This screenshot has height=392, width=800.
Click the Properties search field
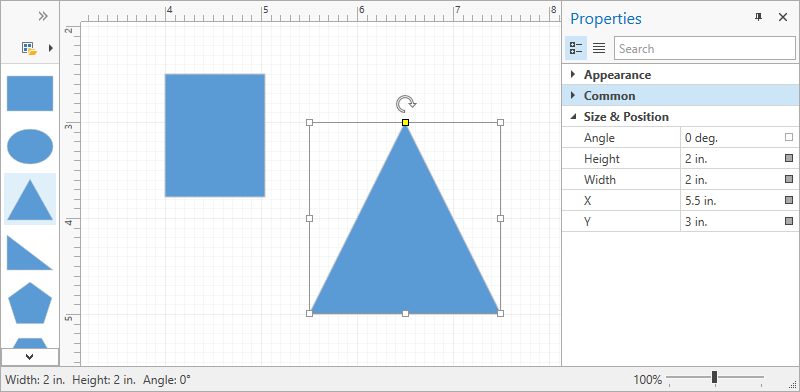point(704,48)
